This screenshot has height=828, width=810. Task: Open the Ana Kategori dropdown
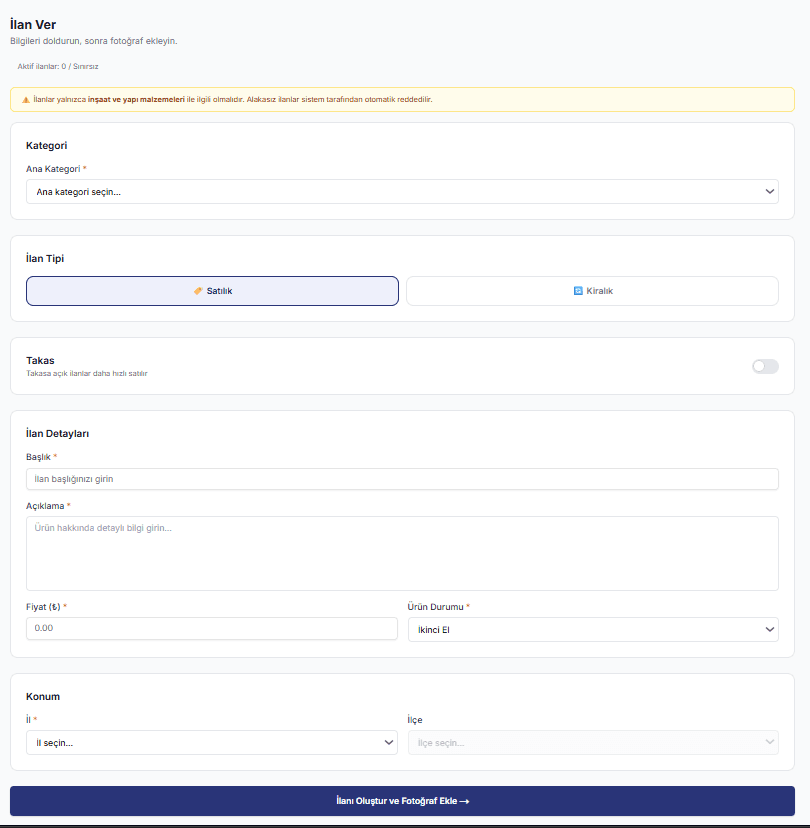pos(402,191)
